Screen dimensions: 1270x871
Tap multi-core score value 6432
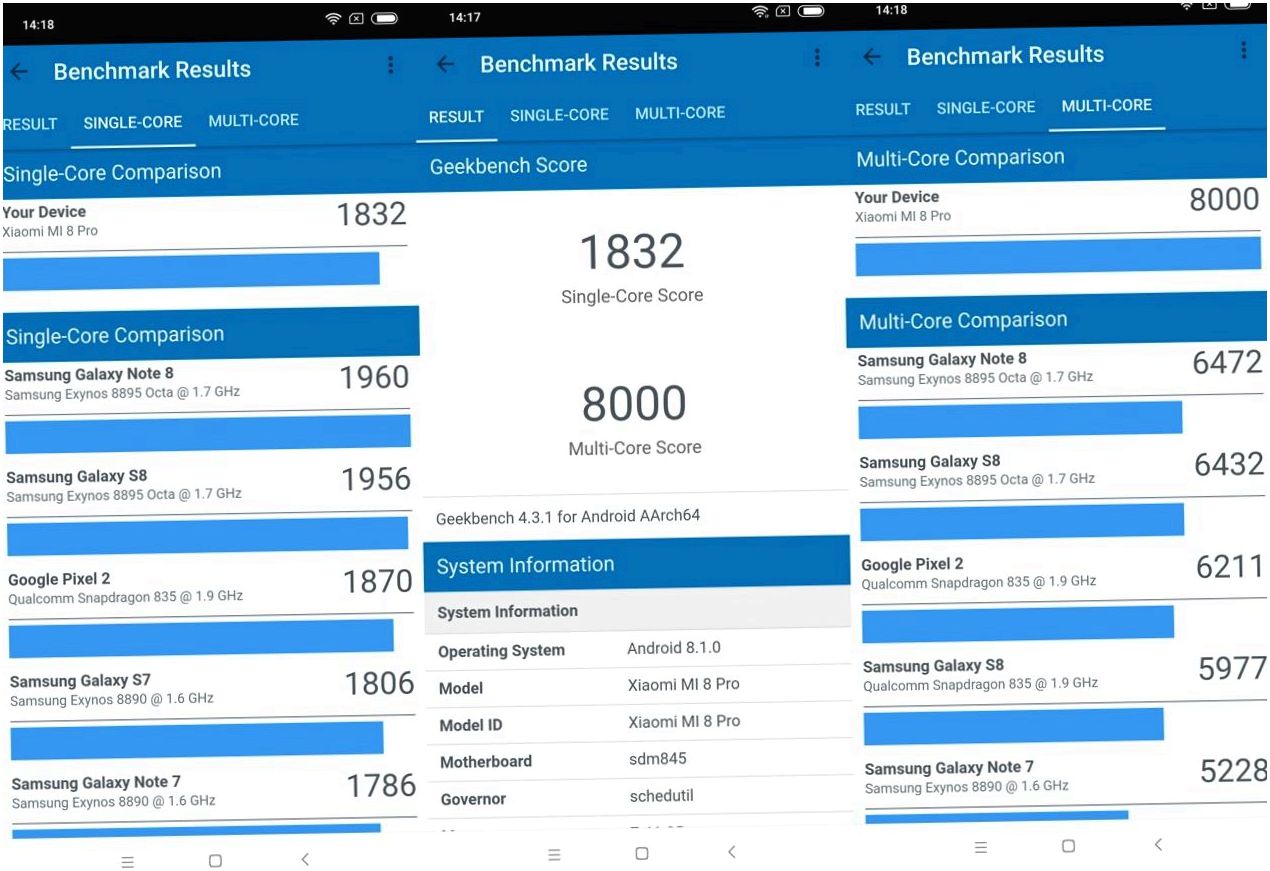[x=1230, y=464]
